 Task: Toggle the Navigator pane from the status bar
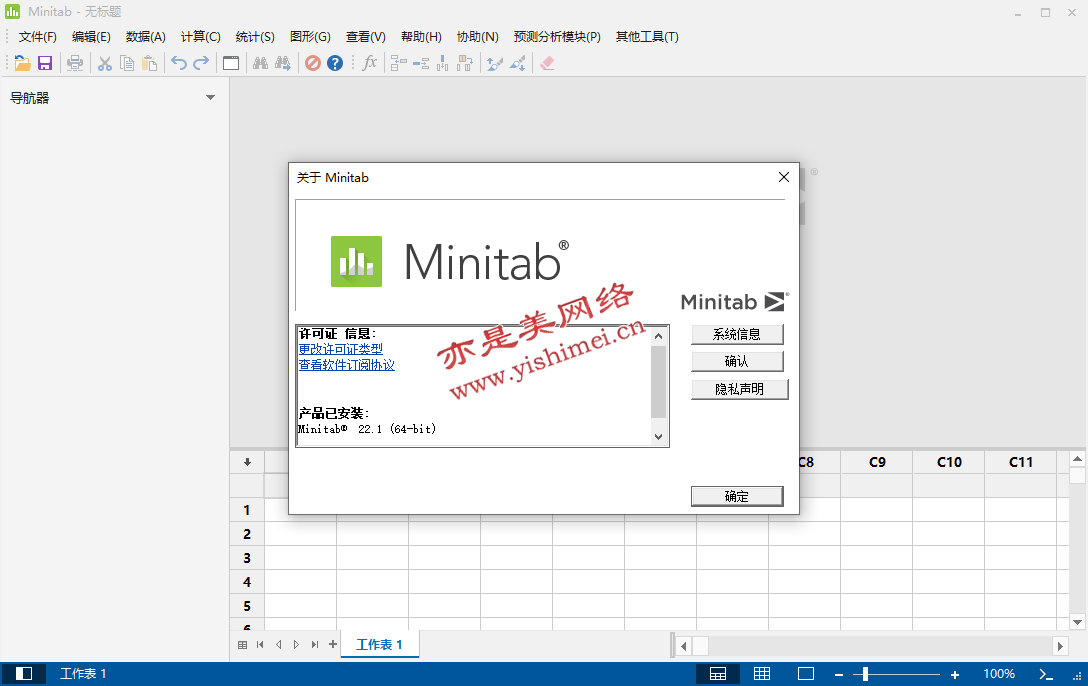24,674
